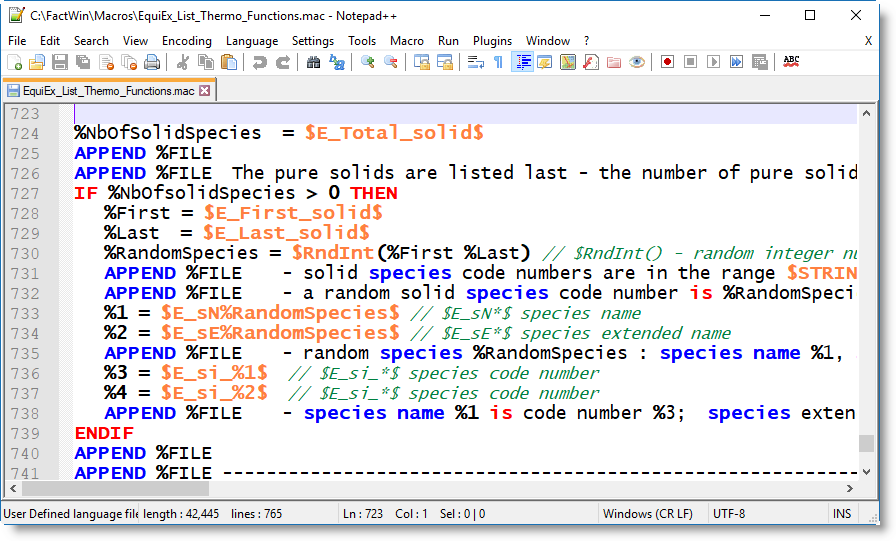Click the horizontal scrollbar left arrow
The height and width of the screenshot is (541, 896).
point(13,488)
